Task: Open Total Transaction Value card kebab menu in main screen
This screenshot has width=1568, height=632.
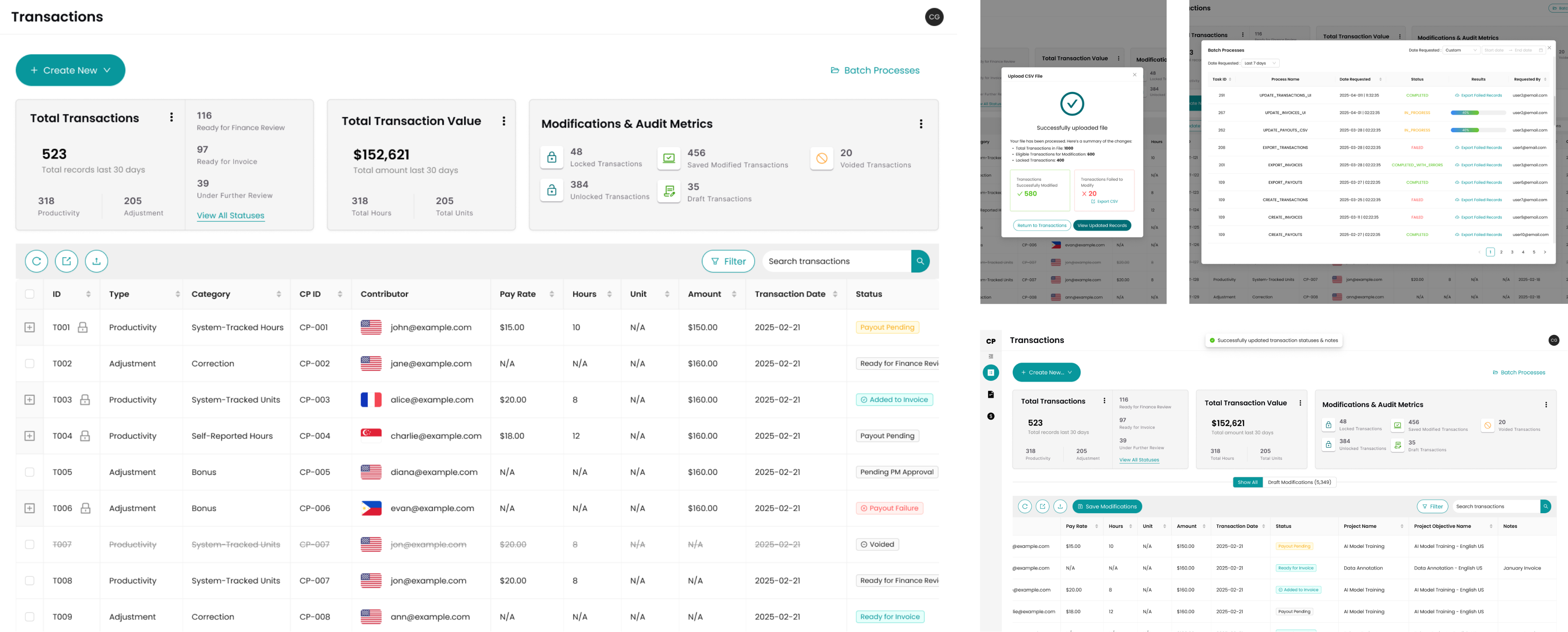Action: [503, 121]
